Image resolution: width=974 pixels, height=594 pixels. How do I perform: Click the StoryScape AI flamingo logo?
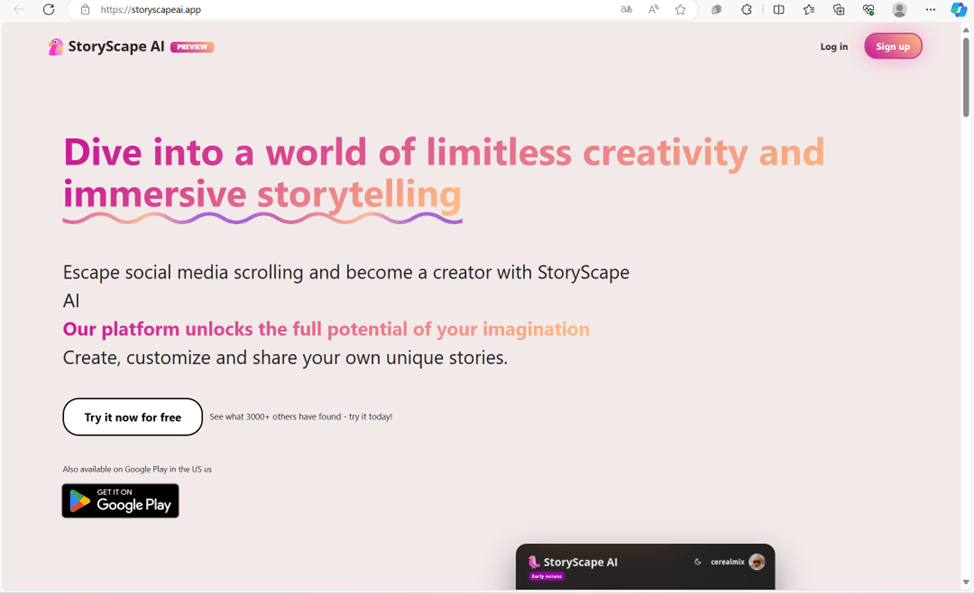pyautogui.click(x=55, y=46)
